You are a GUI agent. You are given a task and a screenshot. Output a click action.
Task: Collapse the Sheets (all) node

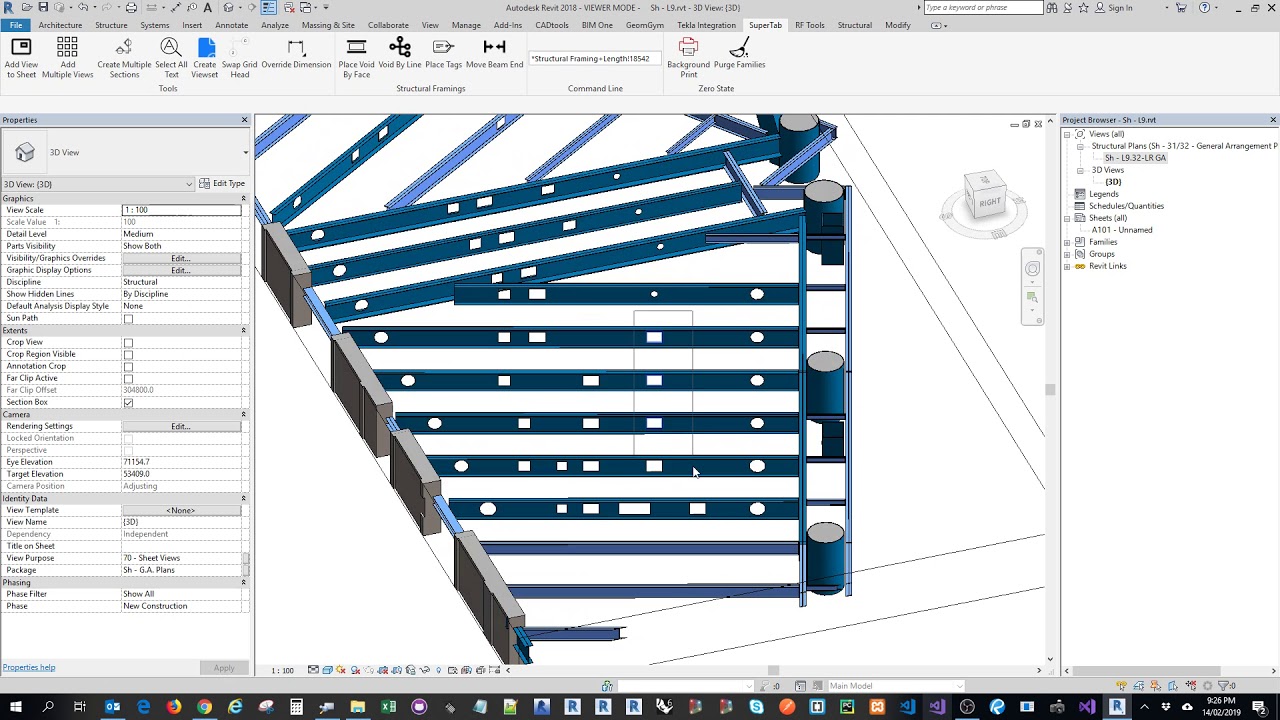point(1067,218)
